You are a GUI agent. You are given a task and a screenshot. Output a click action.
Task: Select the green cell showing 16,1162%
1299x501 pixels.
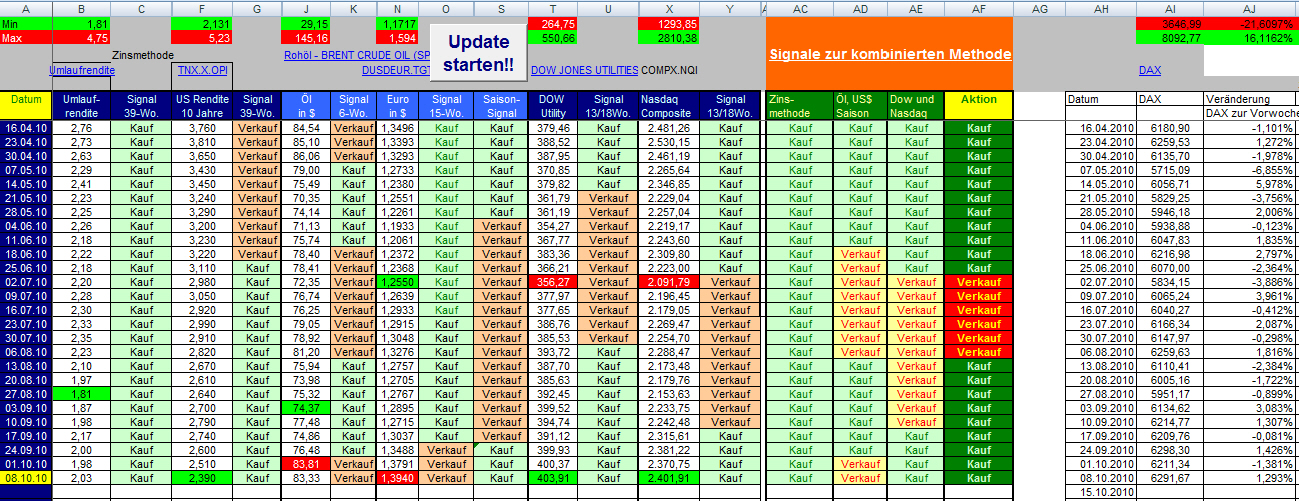pyautogui.click(x=1250, y=37)
